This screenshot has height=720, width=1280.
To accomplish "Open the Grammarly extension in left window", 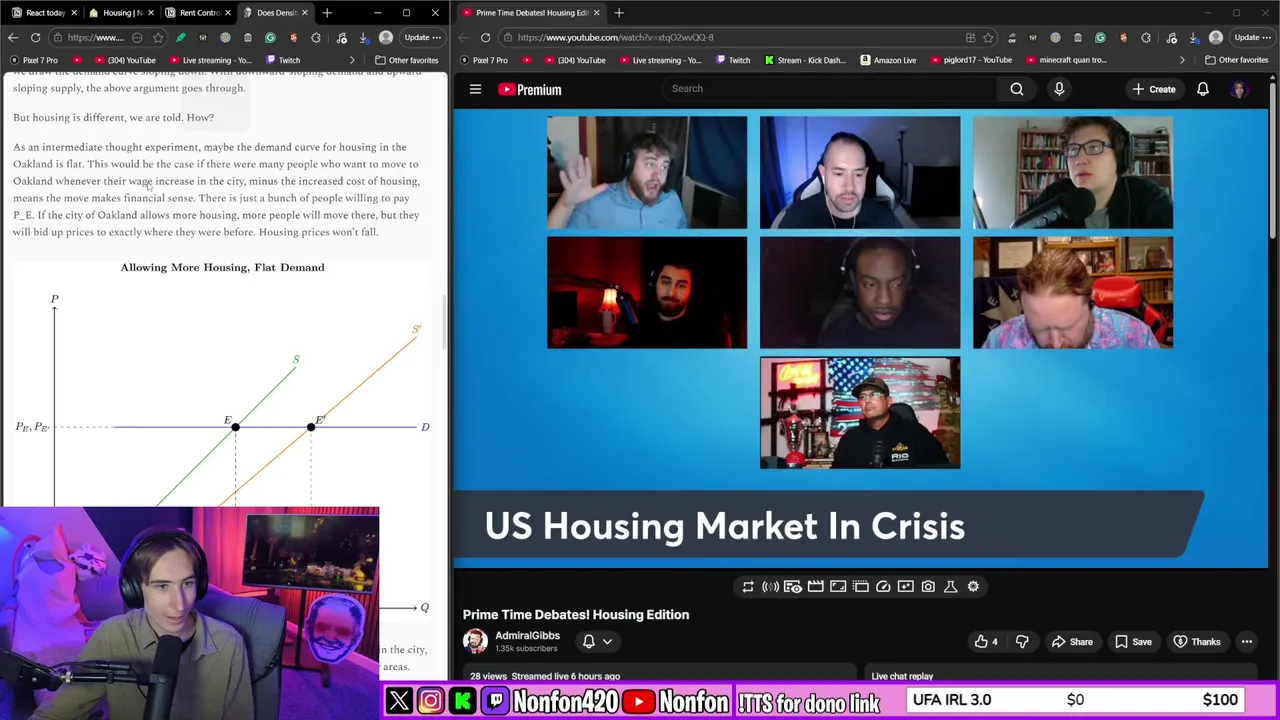I will point(270,38).
